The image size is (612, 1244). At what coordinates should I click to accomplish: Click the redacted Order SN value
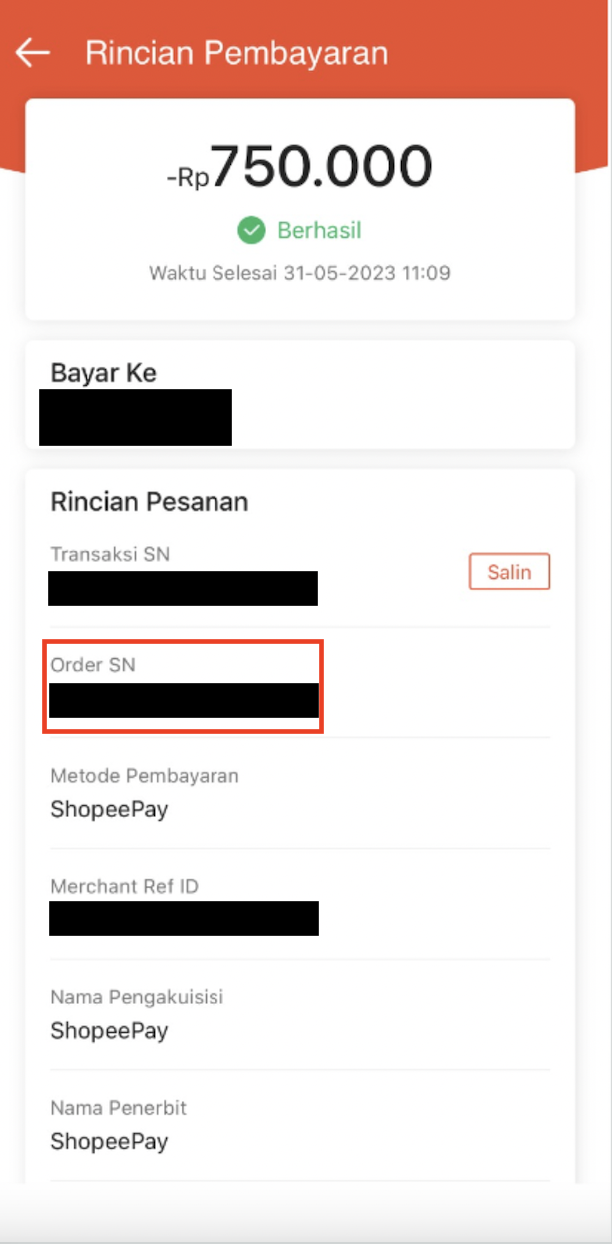(x=184, y=700)
